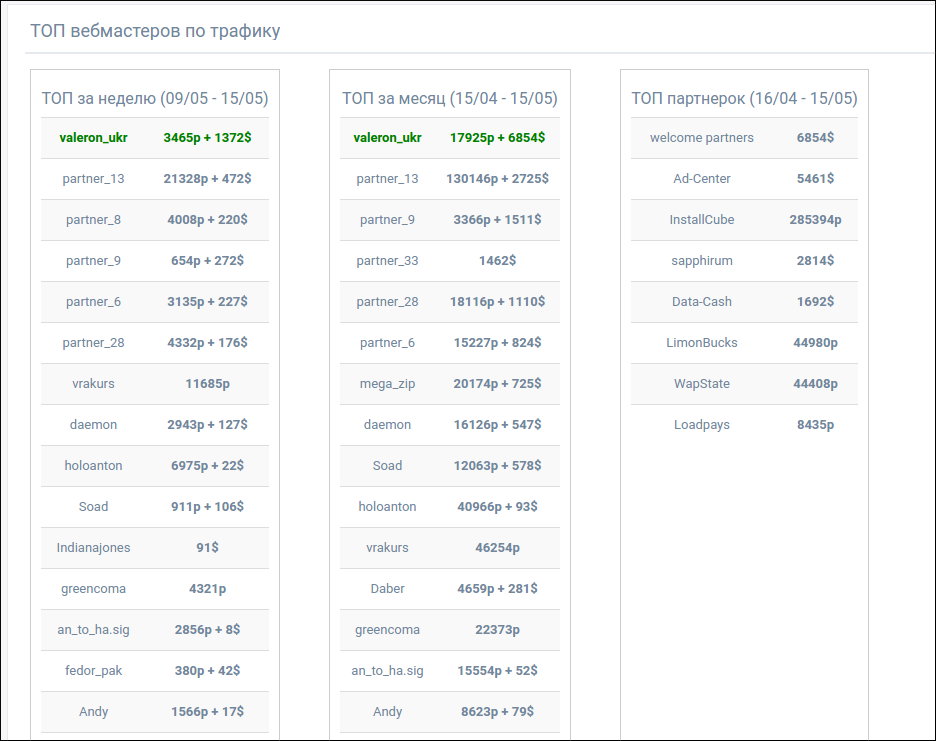Select the partner_33 name cell
This screenshot has width=936, height=741.
(387, 261)
